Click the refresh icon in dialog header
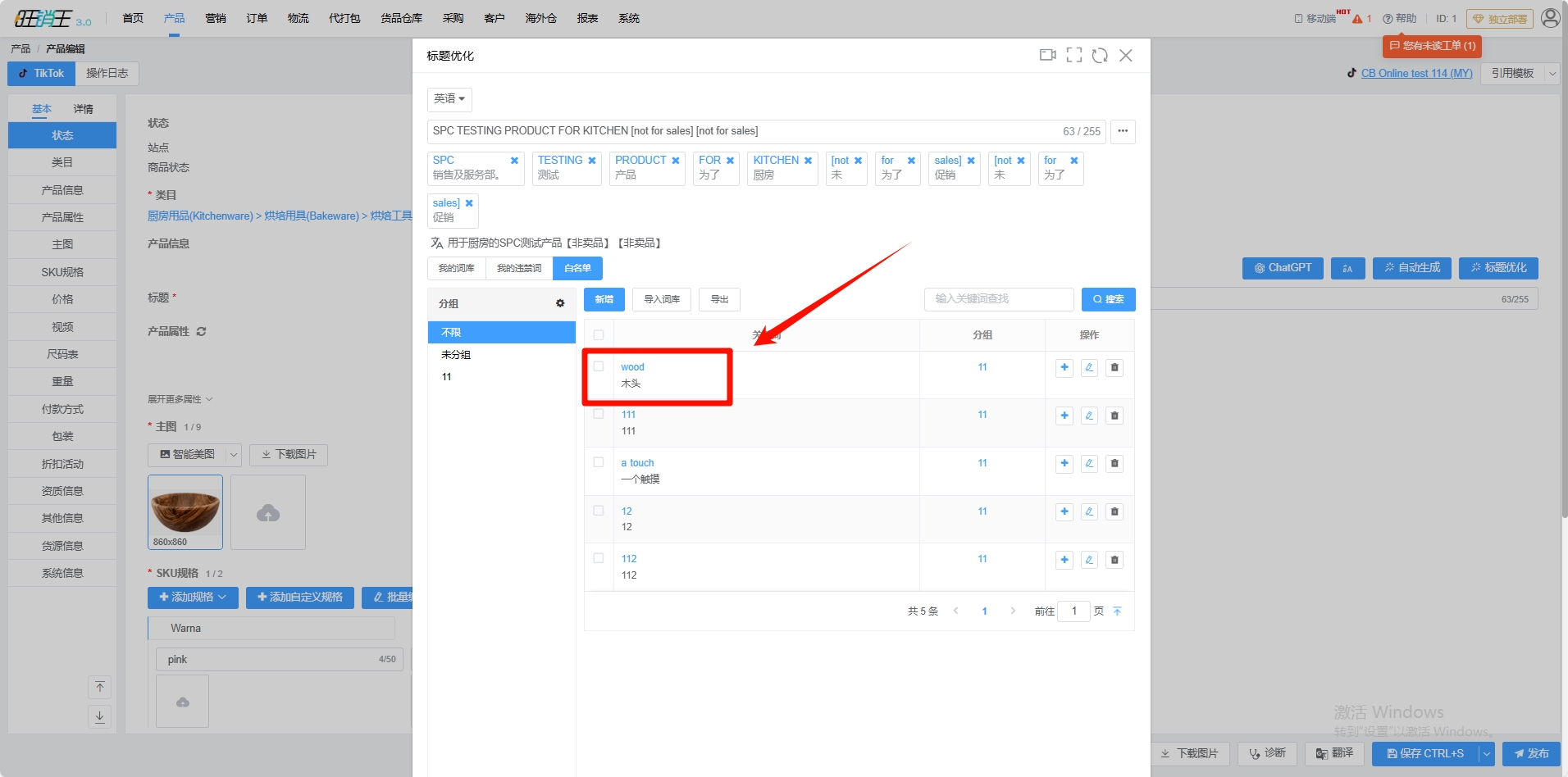1568x777 pixels. point(1100,55)
